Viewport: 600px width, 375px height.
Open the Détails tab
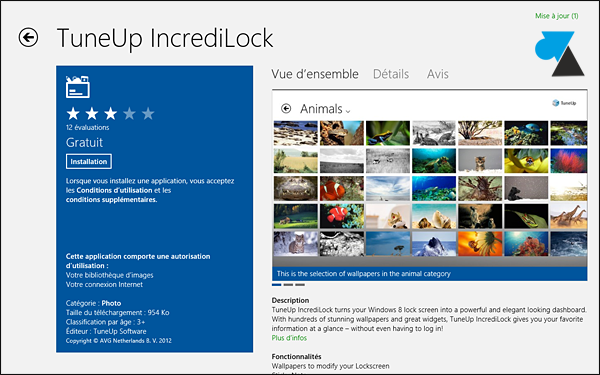[x=391, y=74]
